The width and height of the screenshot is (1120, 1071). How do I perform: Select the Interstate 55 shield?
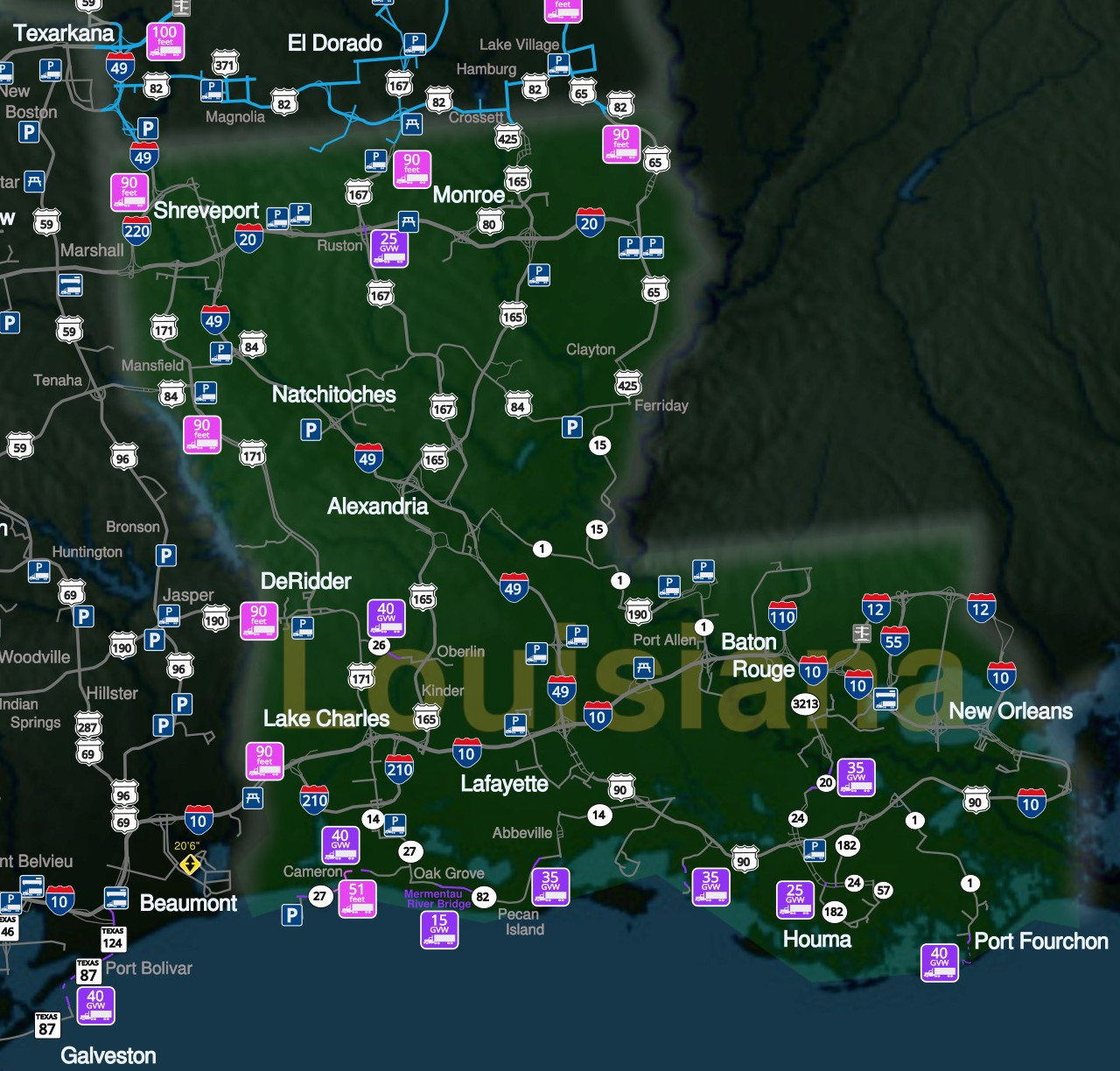893,641
